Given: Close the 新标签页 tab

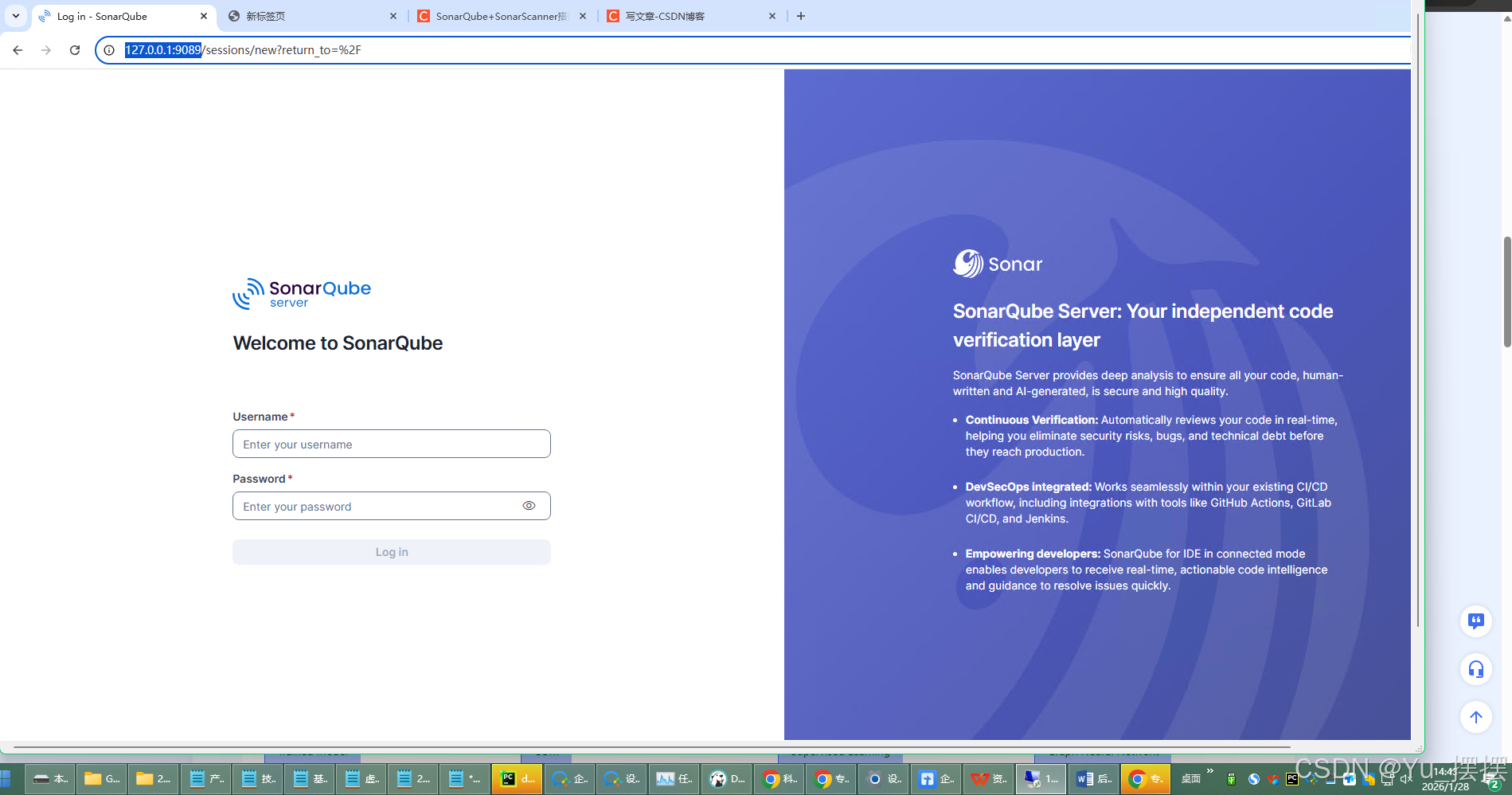Looking at the screenshot, I should pos(393,16).
